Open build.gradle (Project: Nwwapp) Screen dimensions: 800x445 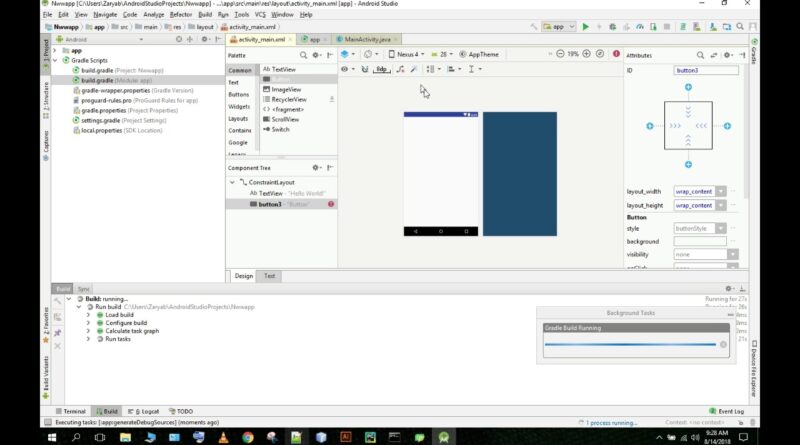[x=122, y=70]
